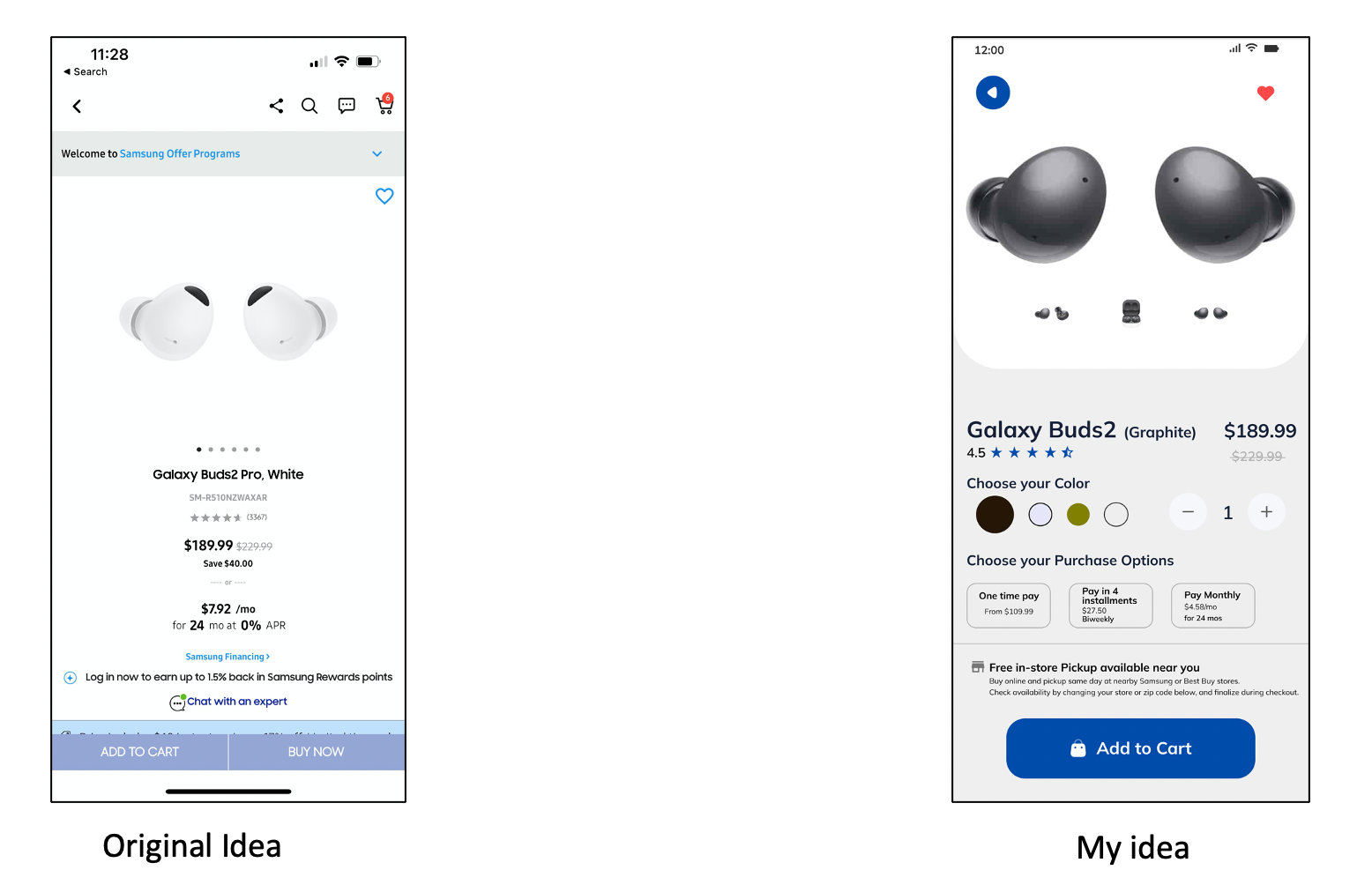1372x885 pixels.
Task: Open search via magnifier icon
Action: (x=309, y=106)
